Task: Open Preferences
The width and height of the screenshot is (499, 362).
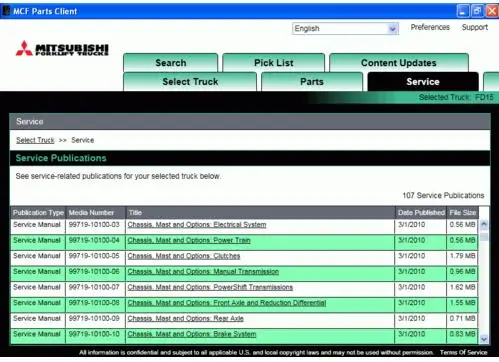Action: coord(430,27)
